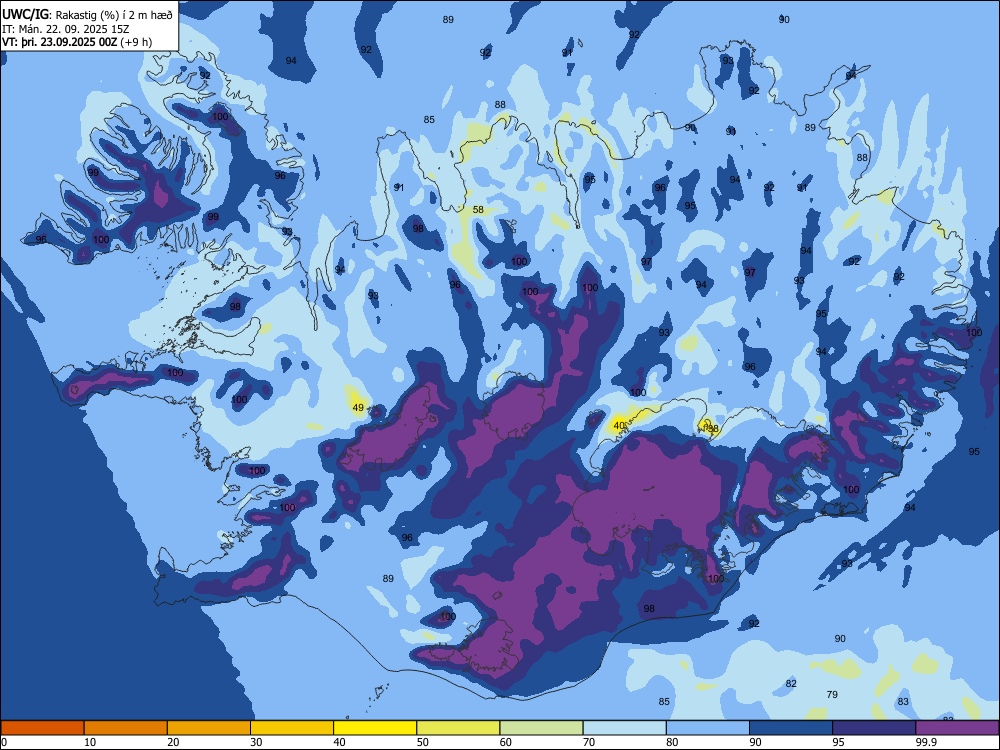This screenshot has width=1000, height=750.
Task: Click the bright yellow 40–50 legend swatch
Action: pyautogui.click(x=375, y=728)
